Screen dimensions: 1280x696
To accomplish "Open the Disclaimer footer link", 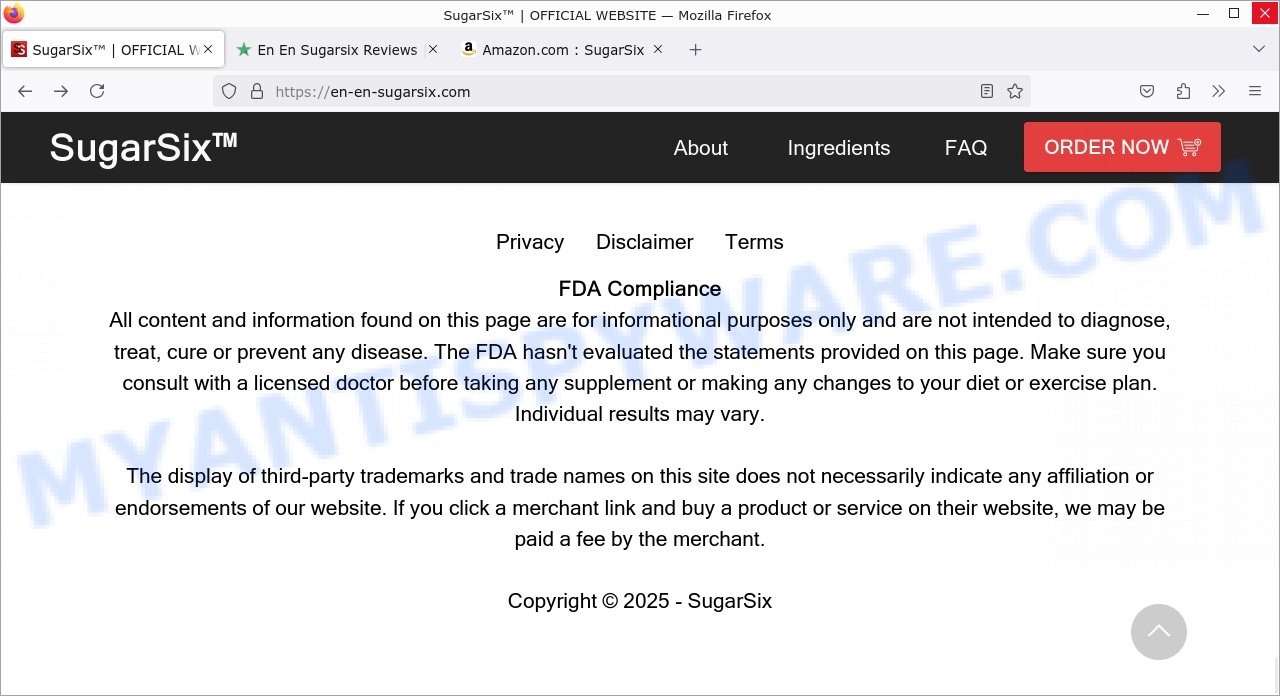I will pyautogui.click(x=645, y=242).
